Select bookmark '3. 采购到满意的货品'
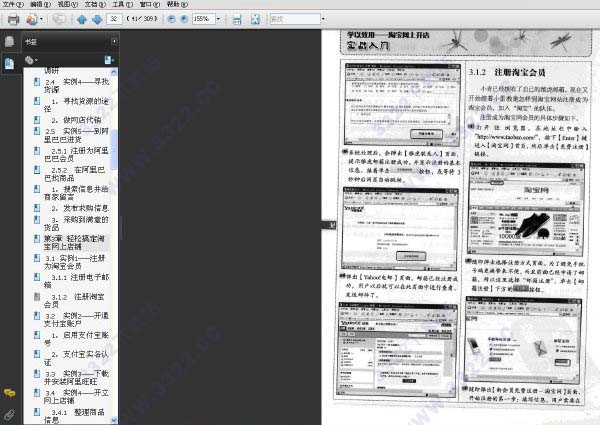600x425 pixels. pos(76,223)
